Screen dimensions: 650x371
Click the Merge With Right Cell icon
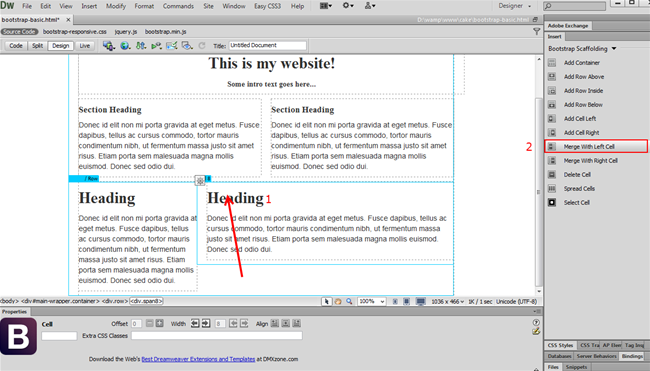pos(552,160)
